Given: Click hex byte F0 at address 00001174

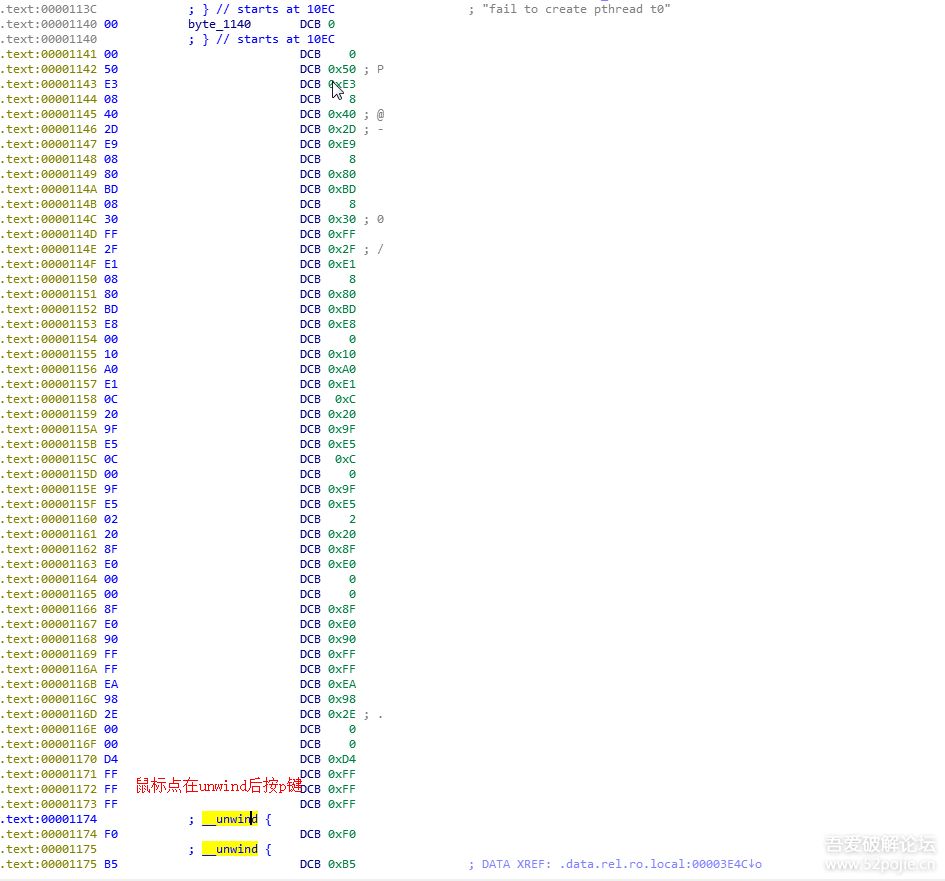Looking at the screenshot, I should pyautogui.click(x=111, y=835).
